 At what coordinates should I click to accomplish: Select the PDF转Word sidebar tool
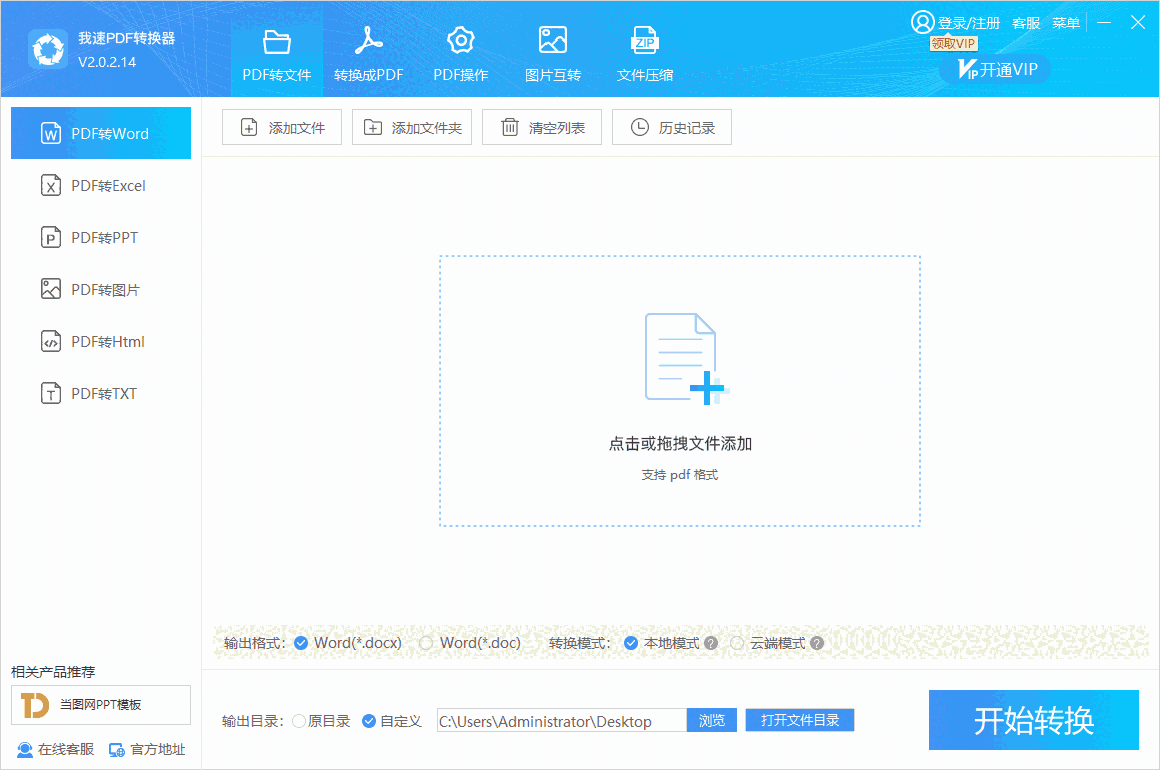click(100, 132)
